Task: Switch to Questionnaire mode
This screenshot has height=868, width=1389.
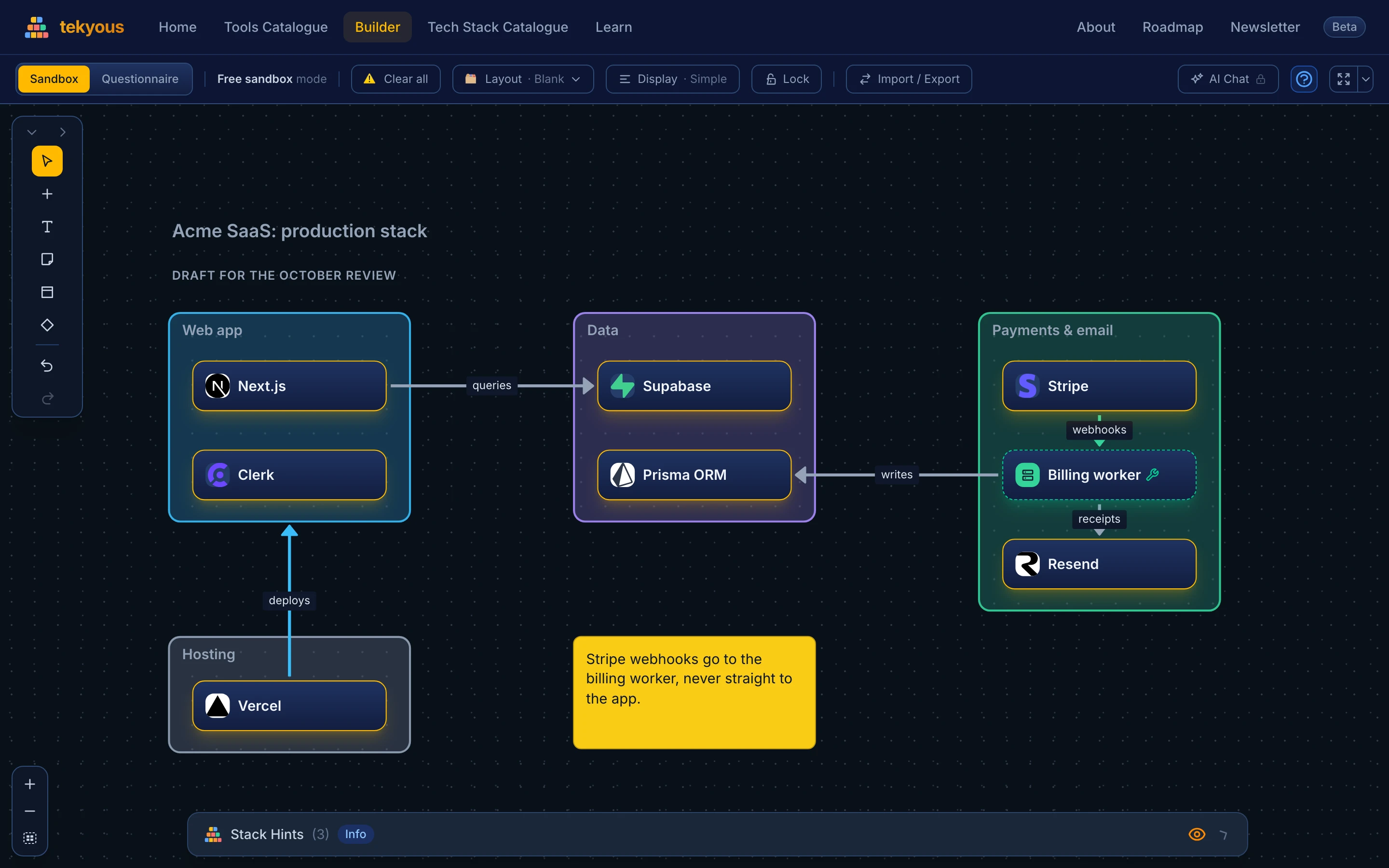Action: [140, 79]
